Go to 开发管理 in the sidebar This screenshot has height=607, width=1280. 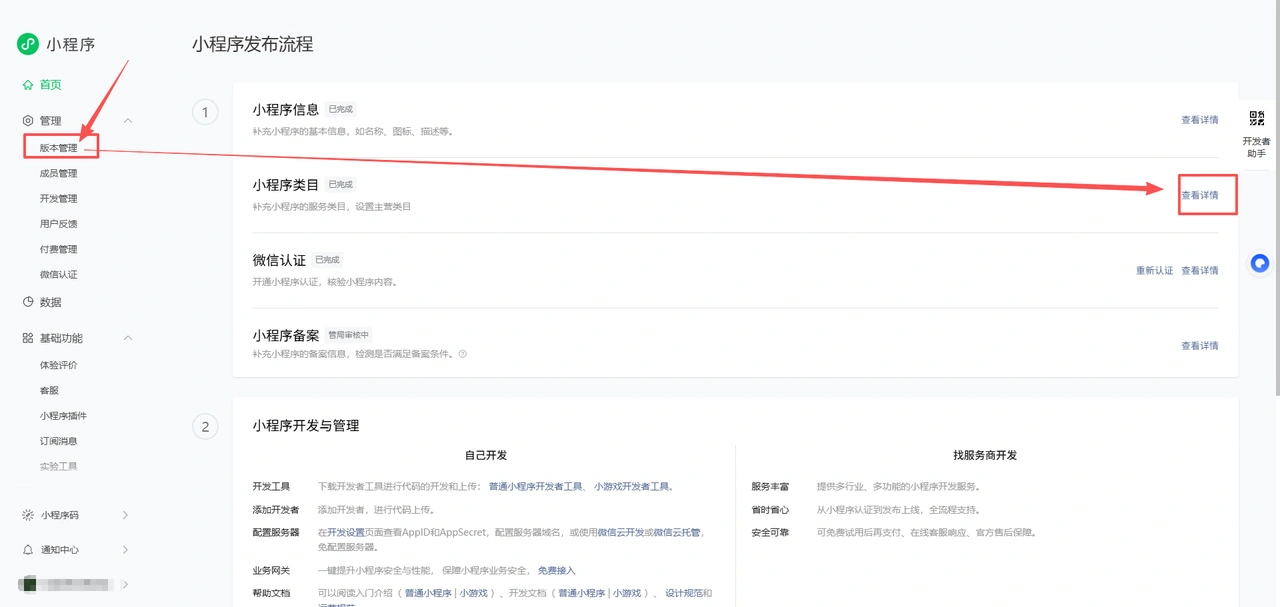pyautogui.click(x=58, y=198)
